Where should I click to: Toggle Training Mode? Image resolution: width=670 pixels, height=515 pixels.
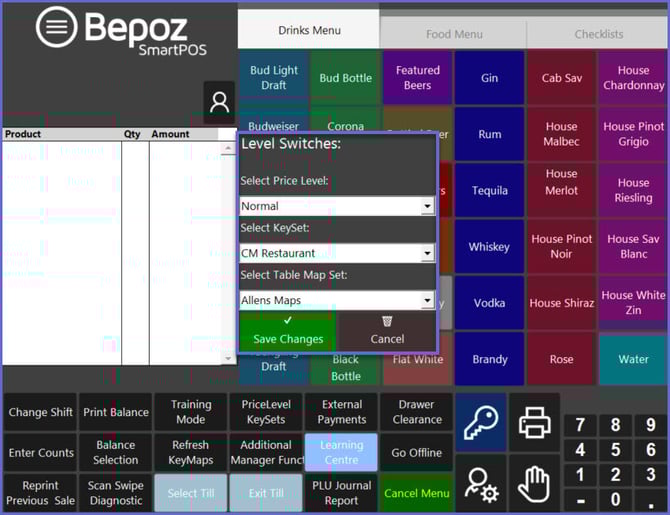[190, 412]
